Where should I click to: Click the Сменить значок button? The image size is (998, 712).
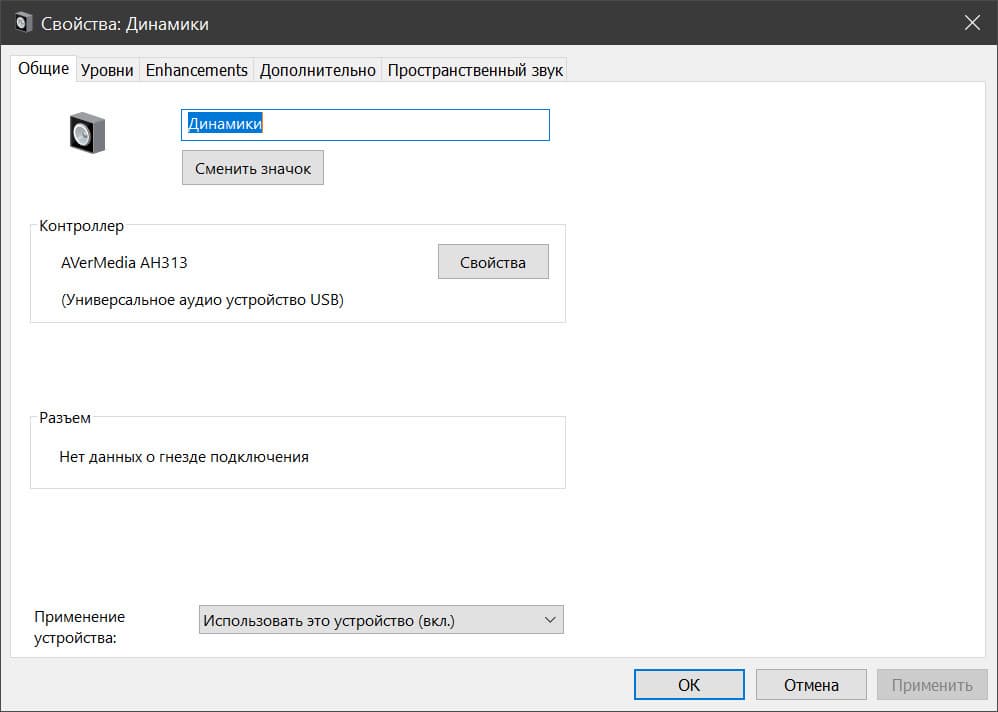point(253,168)
